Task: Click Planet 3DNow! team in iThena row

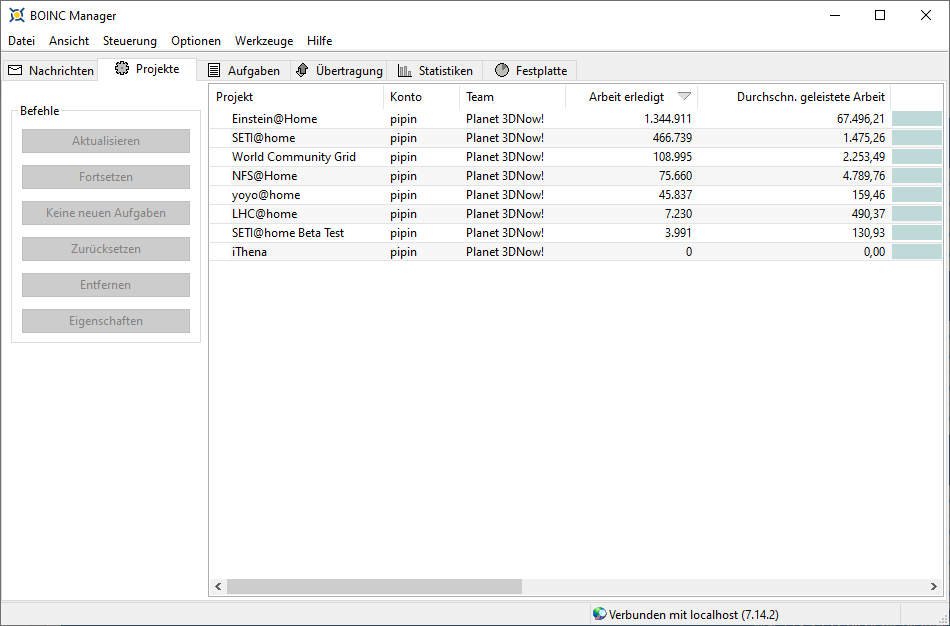Action: click(x=505, y=251)
